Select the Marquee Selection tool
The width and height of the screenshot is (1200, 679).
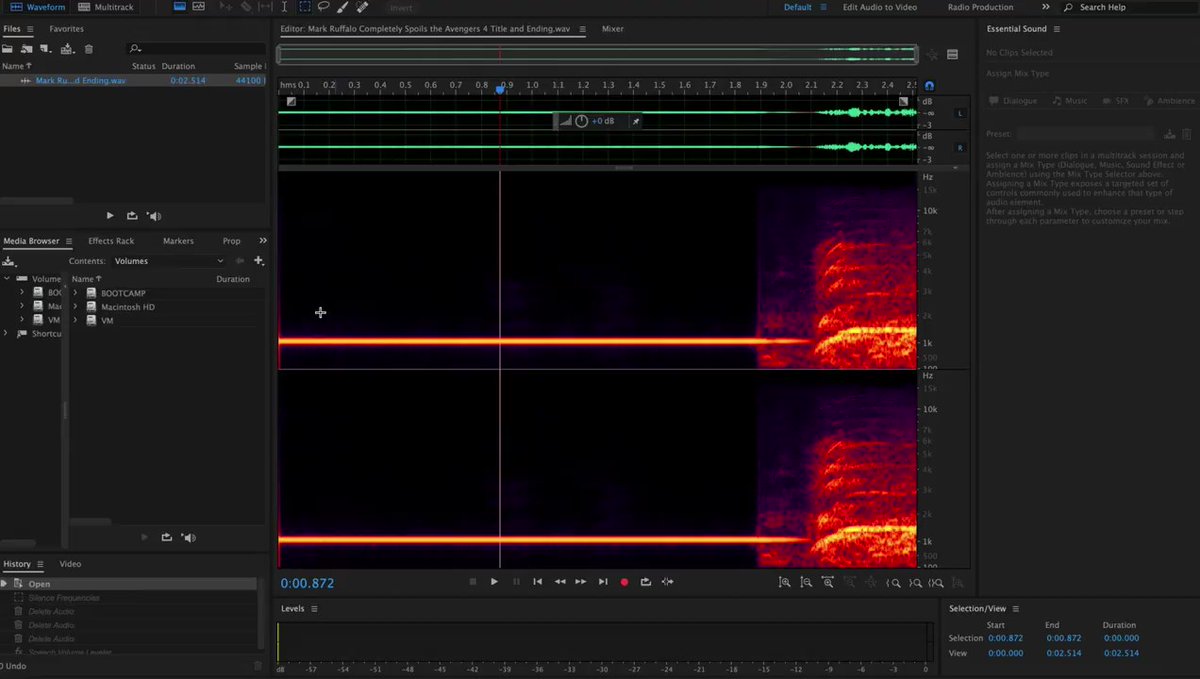point(305,7)
